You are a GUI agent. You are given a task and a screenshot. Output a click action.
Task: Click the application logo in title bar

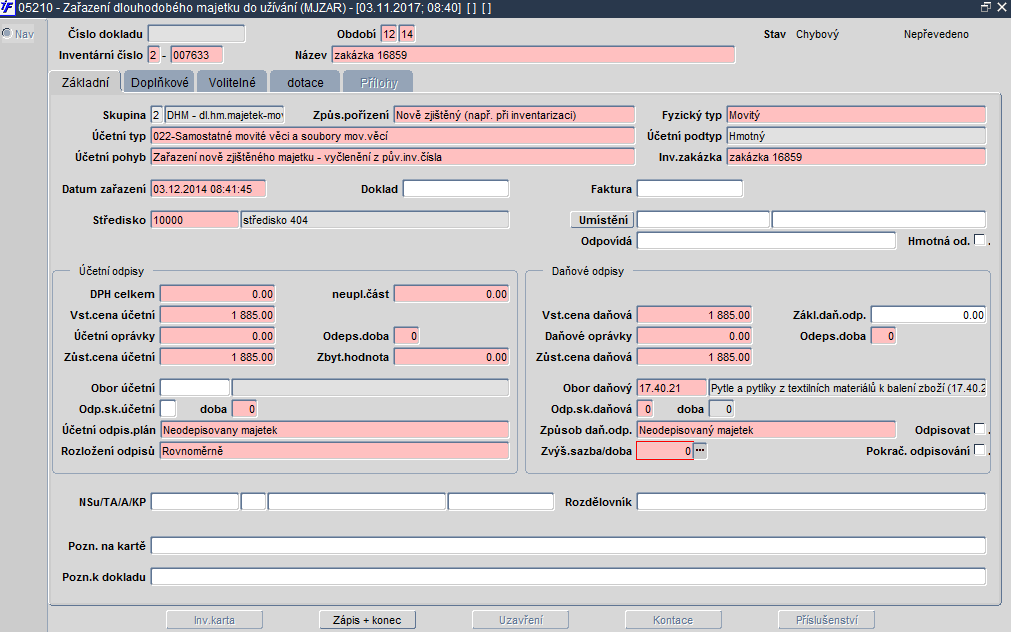8,8
